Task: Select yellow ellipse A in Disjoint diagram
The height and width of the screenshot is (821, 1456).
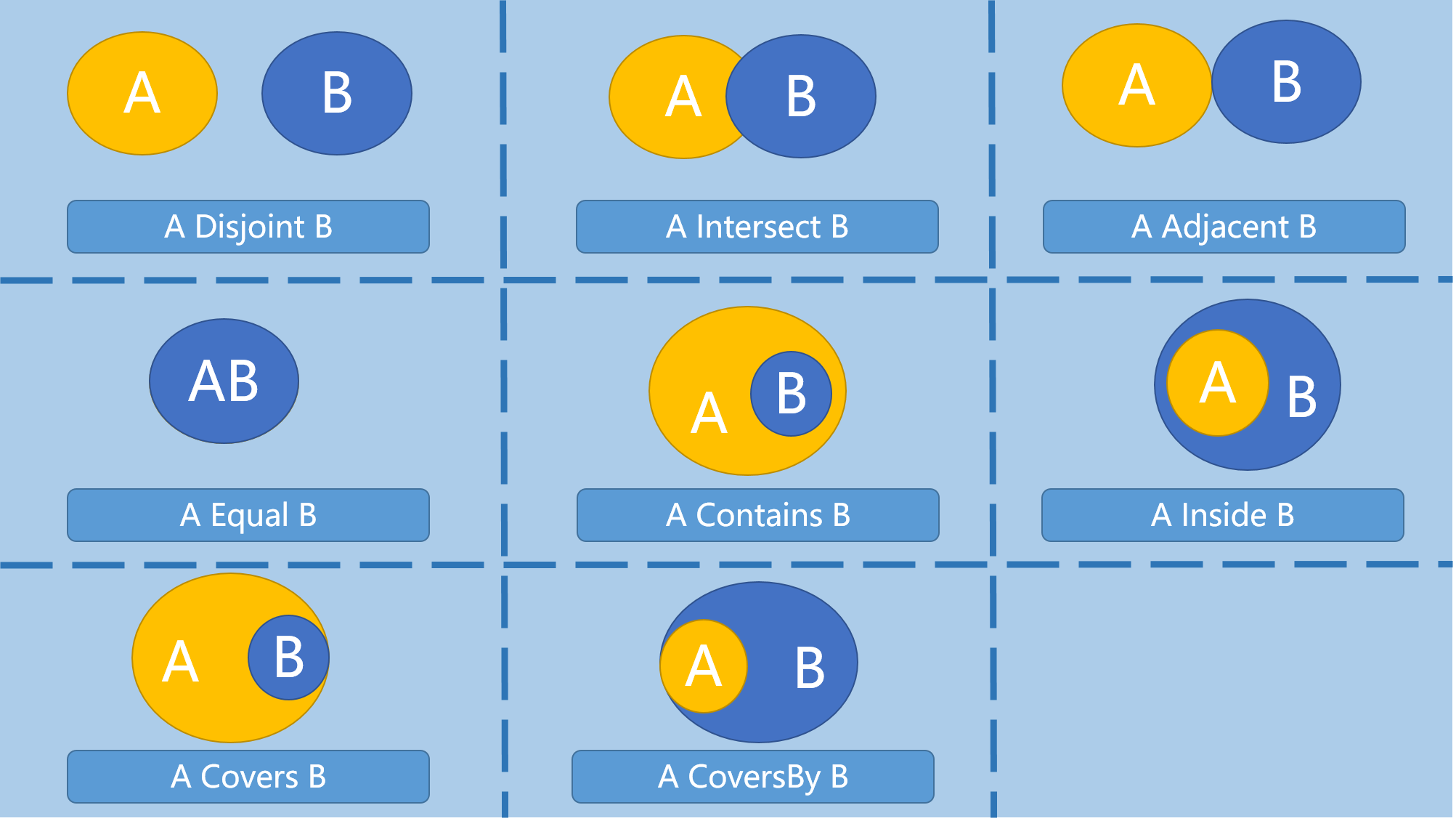Action: click(x=142, y=94)
